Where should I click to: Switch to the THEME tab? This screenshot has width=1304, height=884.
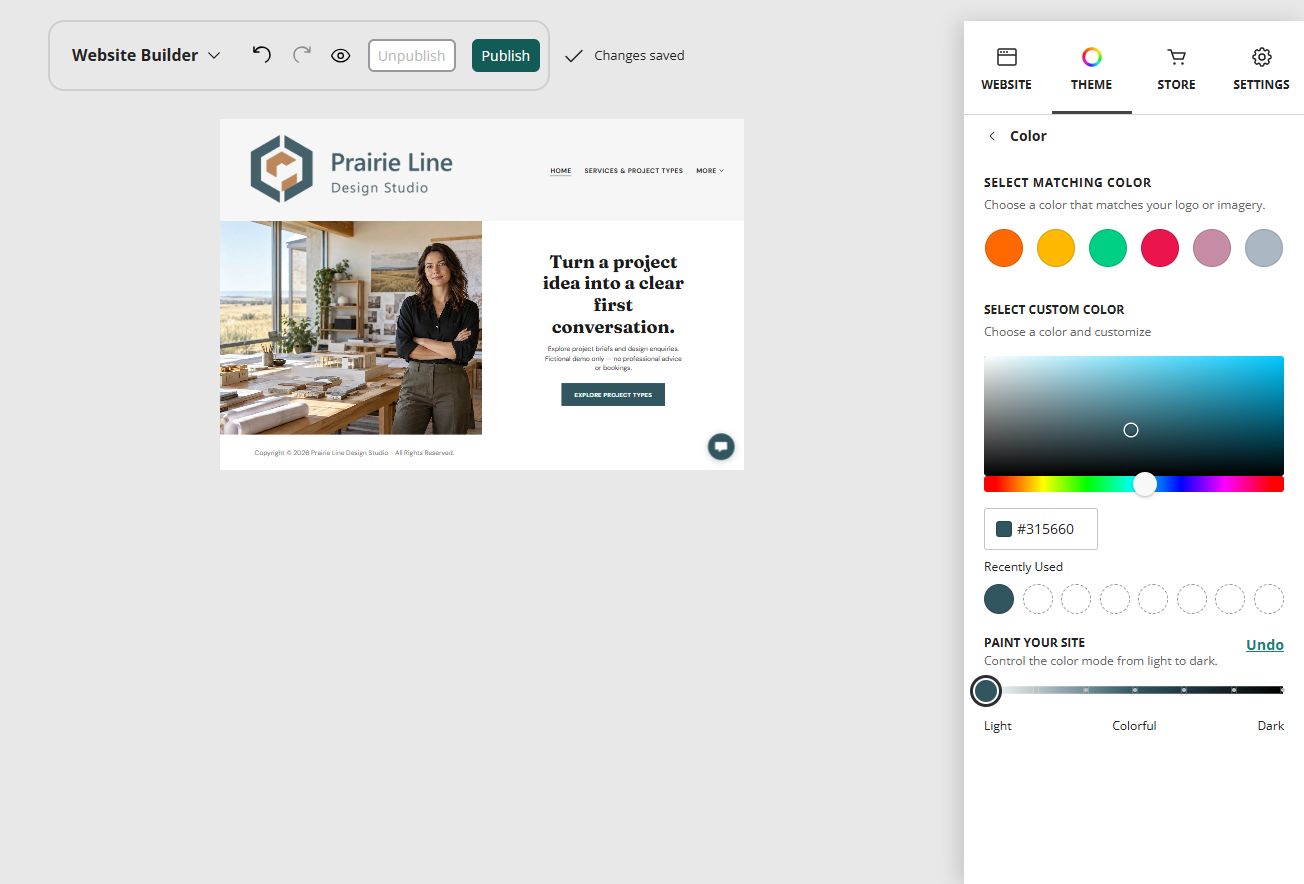tap(1092, 69)
